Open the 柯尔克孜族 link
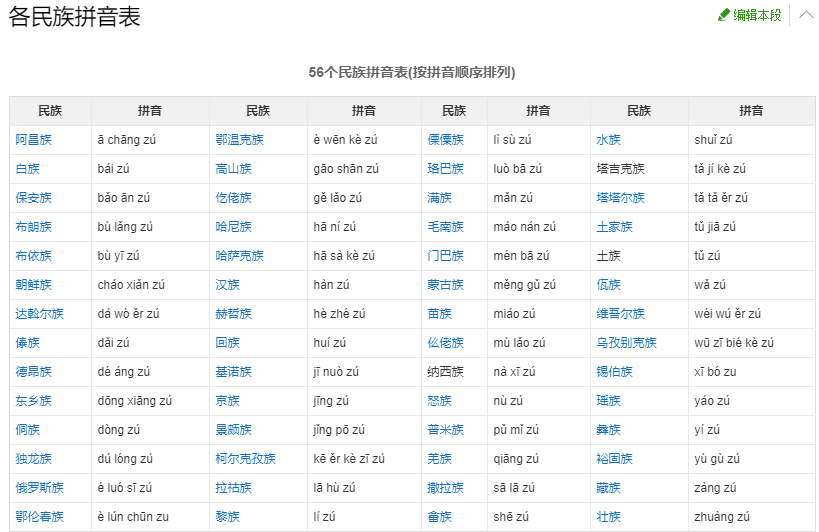819x532 pixels. pyautogui.click(x=245, y=459)
